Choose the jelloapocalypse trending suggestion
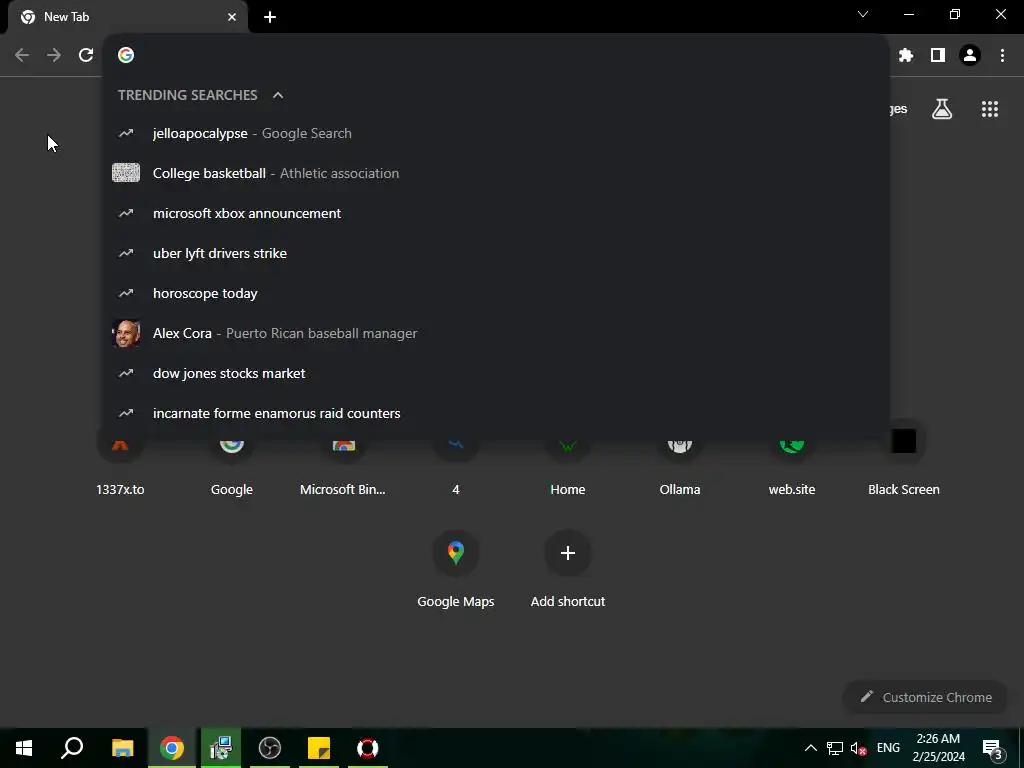Viewport: 1024px width, 768px height. pyautogui.click(x=496, y=133)
